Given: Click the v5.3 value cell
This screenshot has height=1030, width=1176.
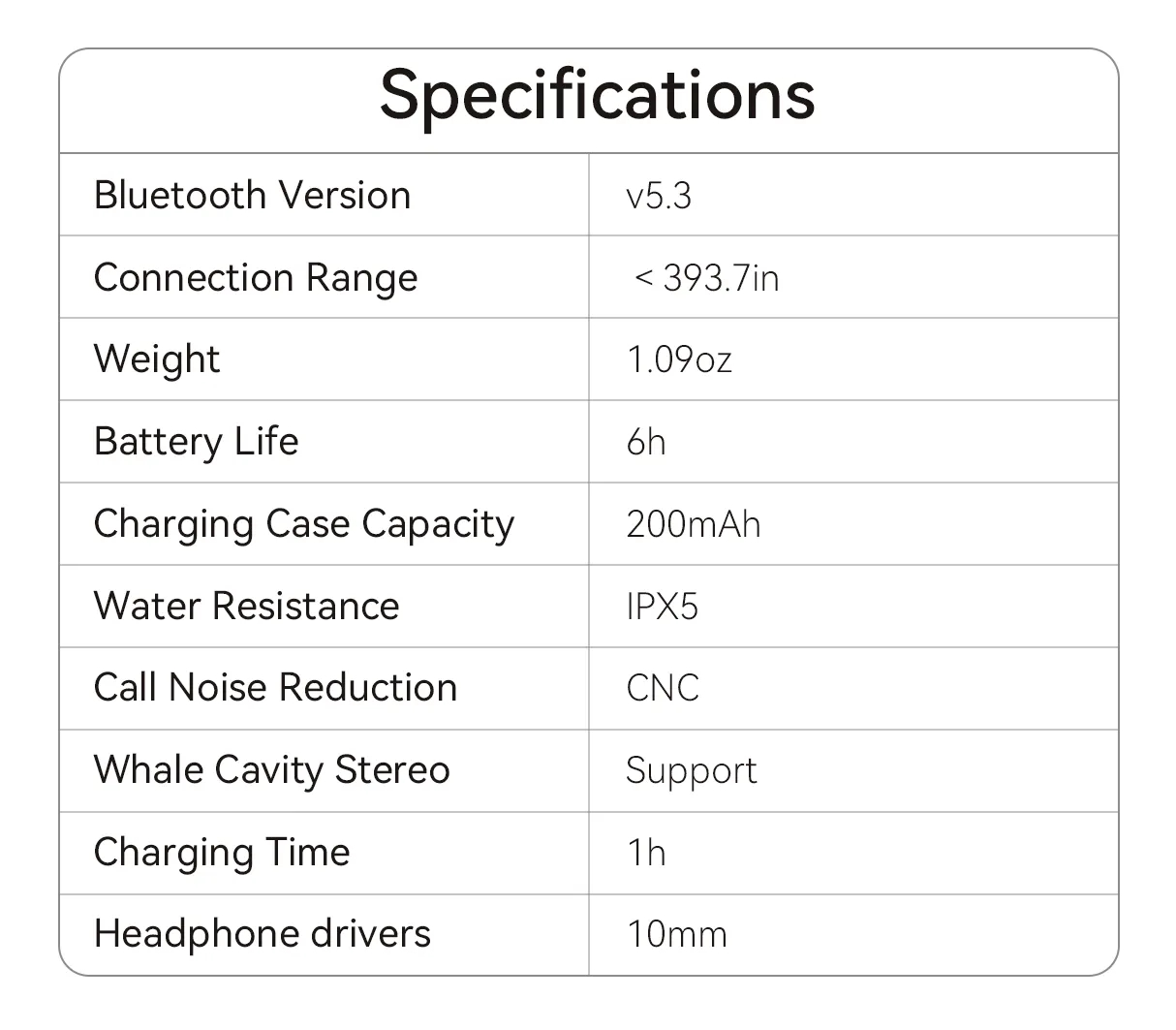Looking at the screenshot, I should click(x=659, y=196).
